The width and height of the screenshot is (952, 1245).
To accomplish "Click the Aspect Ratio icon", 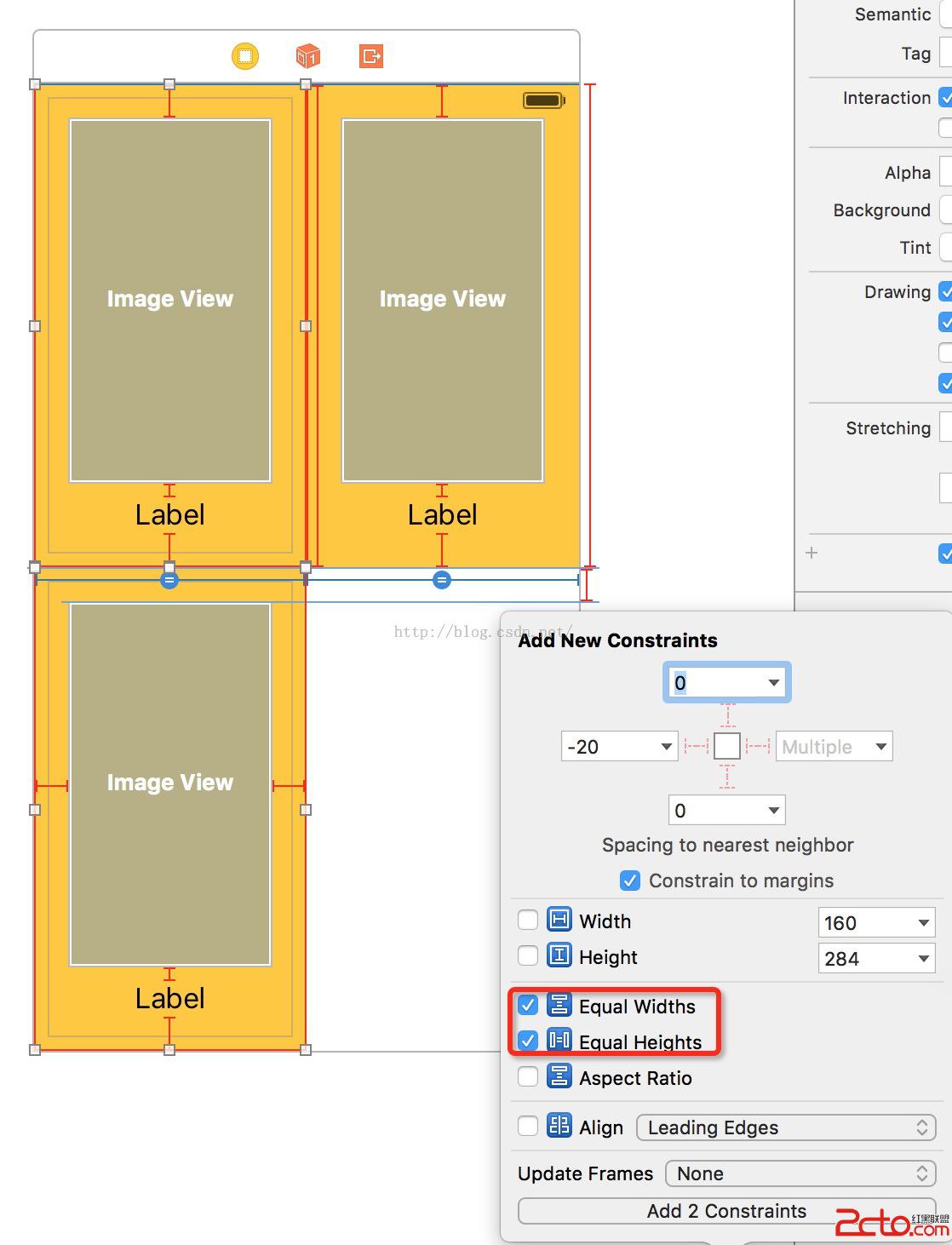I will tap(559, 1076).
